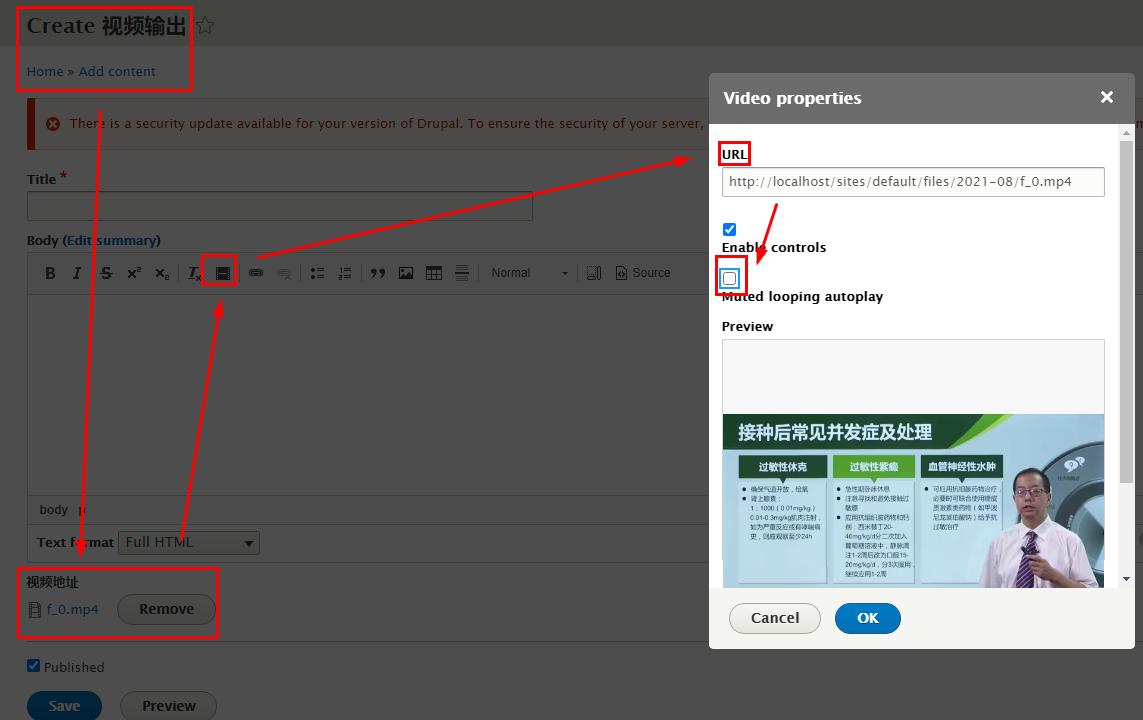Viewport: 1143px width, 720px height.
Task: Open the Add content breadcrumb link
Action: [x=117, y=71]
